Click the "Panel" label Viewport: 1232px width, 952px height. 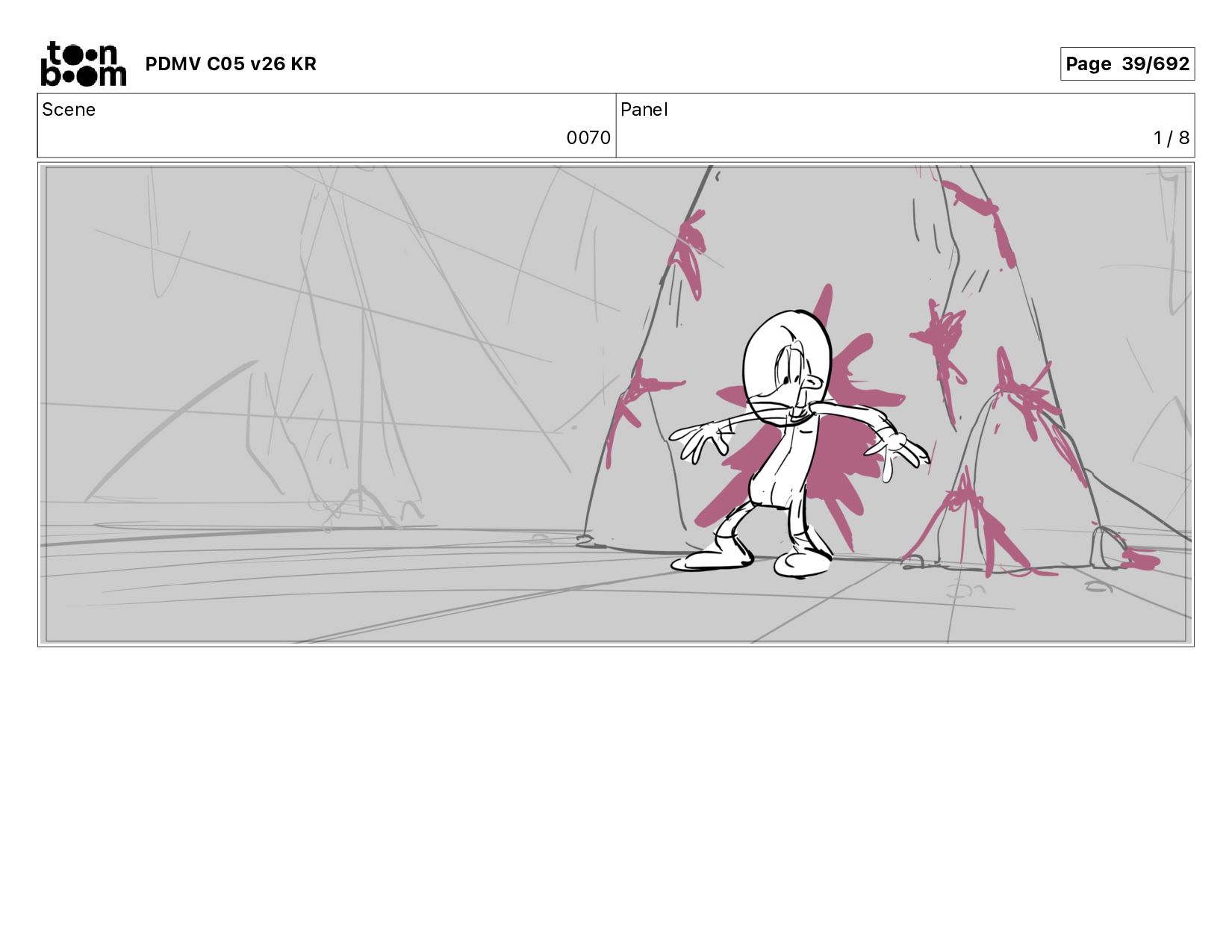click(x=644, y=110)
